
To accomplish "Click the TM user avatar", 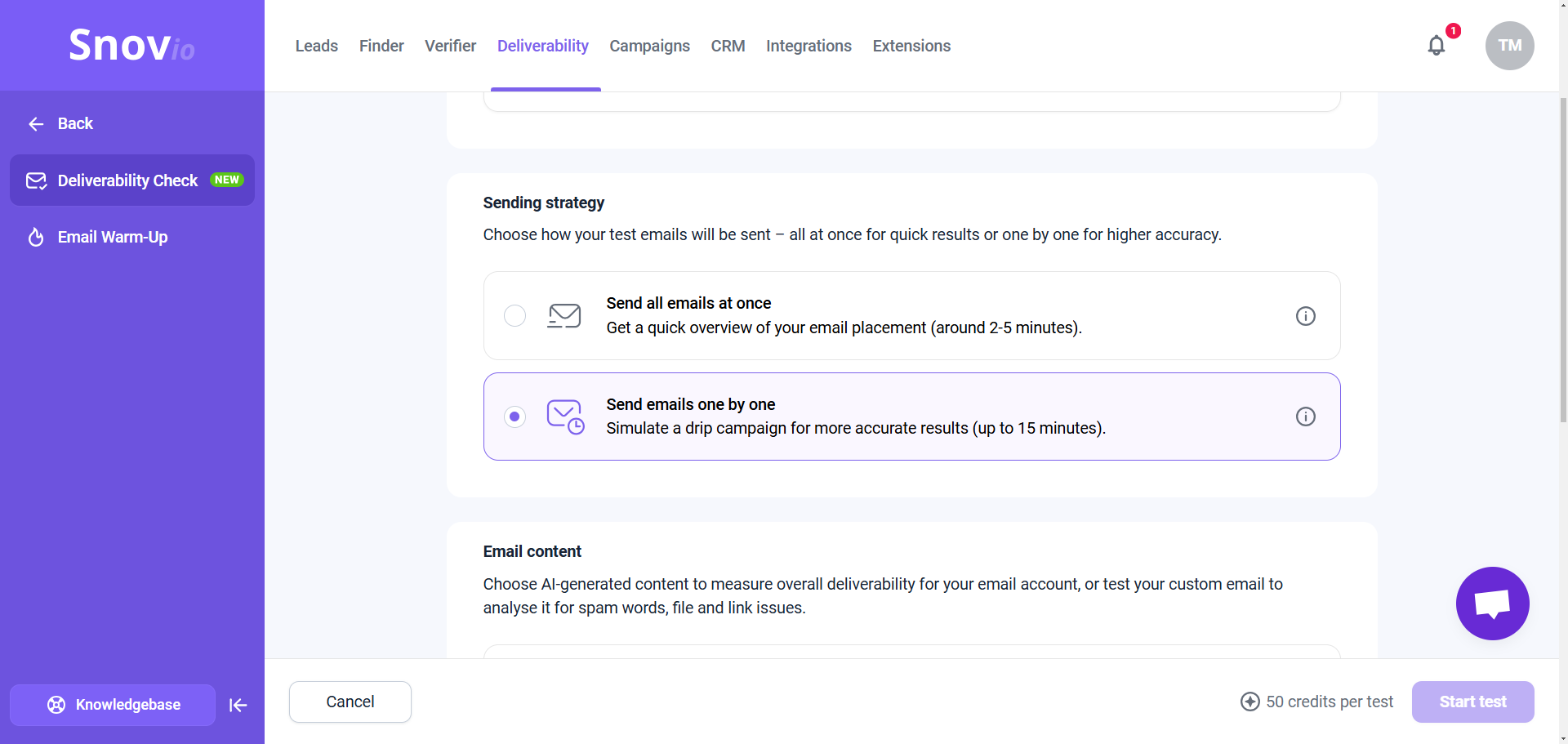I will pyautogui.click(x=1509, y=46).
